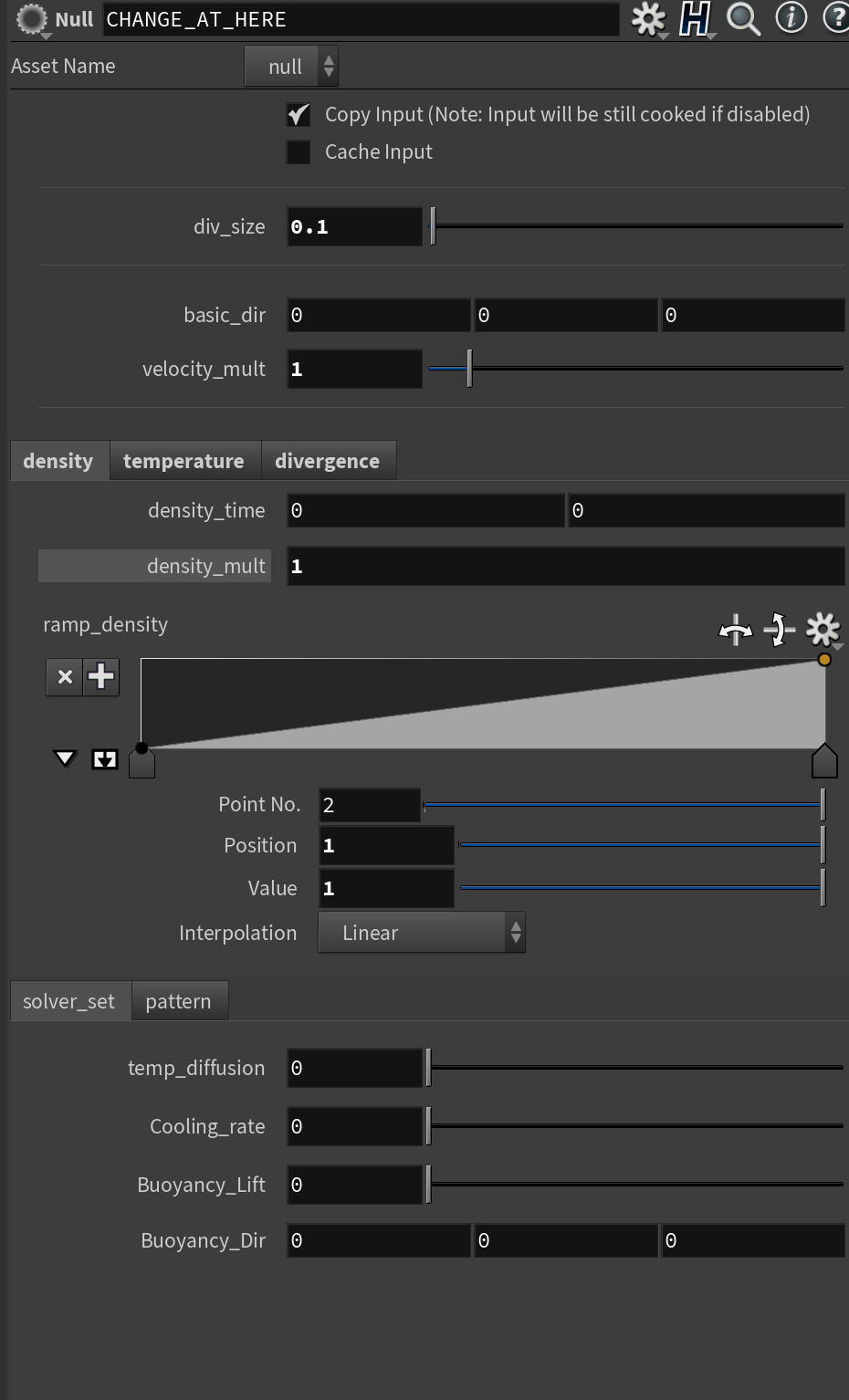Open node help question mark icon
Screen dimensions: 849x1400
click(836, 17)
